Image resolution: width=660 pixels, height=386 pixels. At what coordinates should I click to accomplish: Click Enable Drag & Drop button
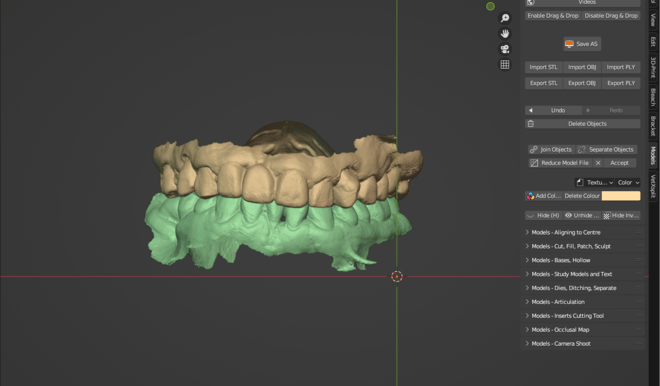pos(553,16)
